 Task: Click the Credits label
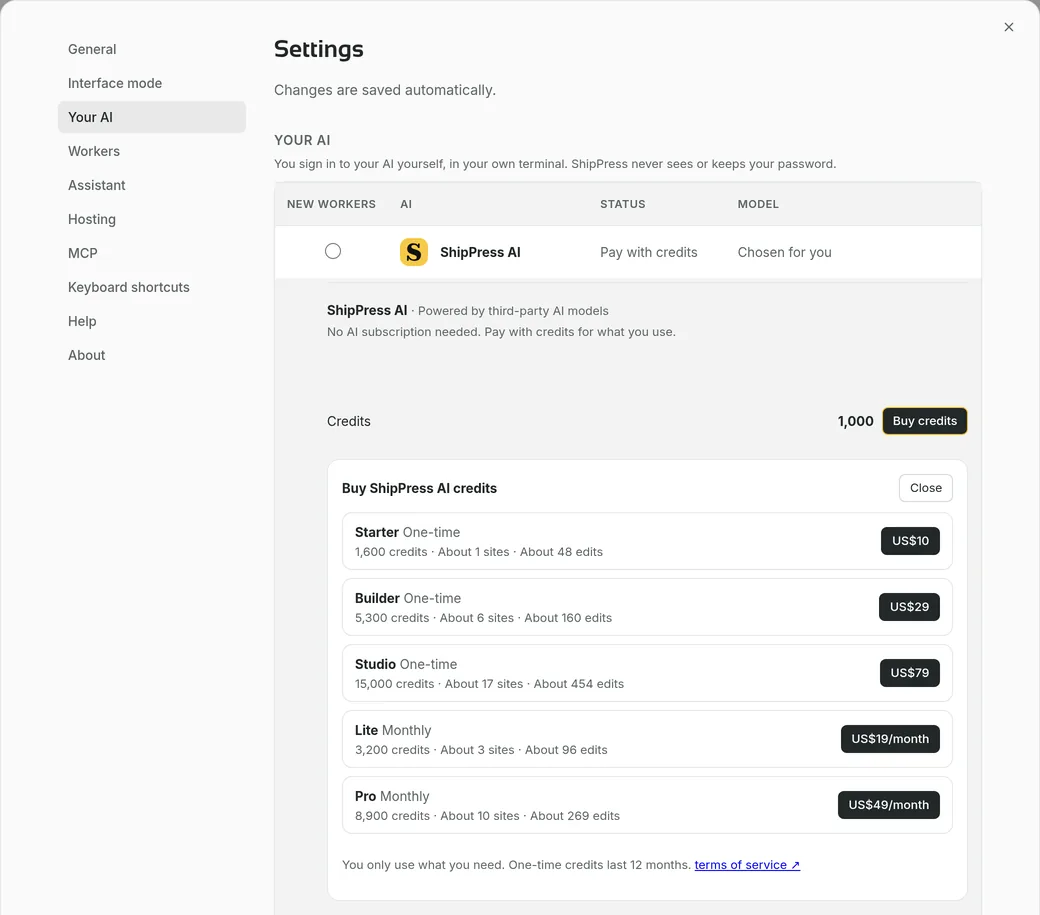point(348,421)
